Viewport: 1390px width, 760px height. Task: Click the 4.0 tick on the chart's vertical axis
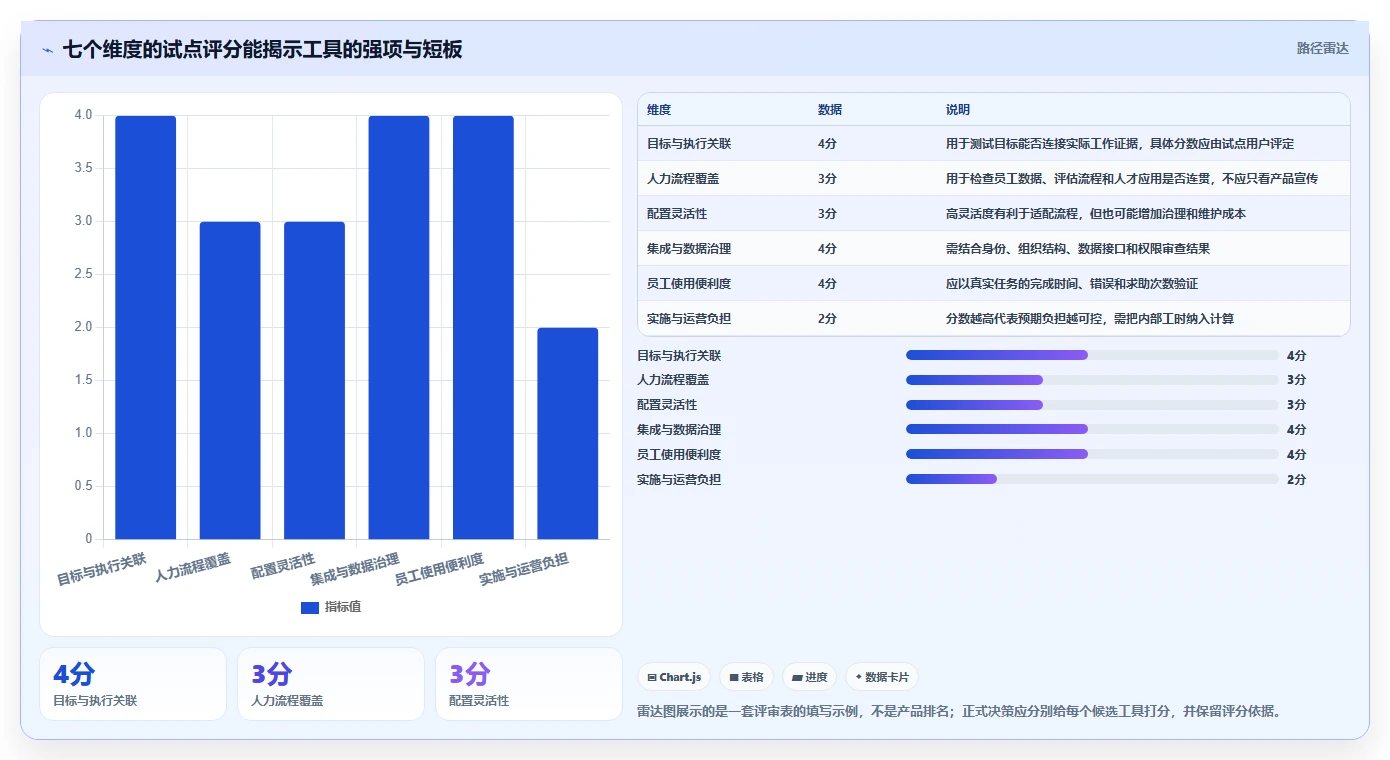[83, 115]
